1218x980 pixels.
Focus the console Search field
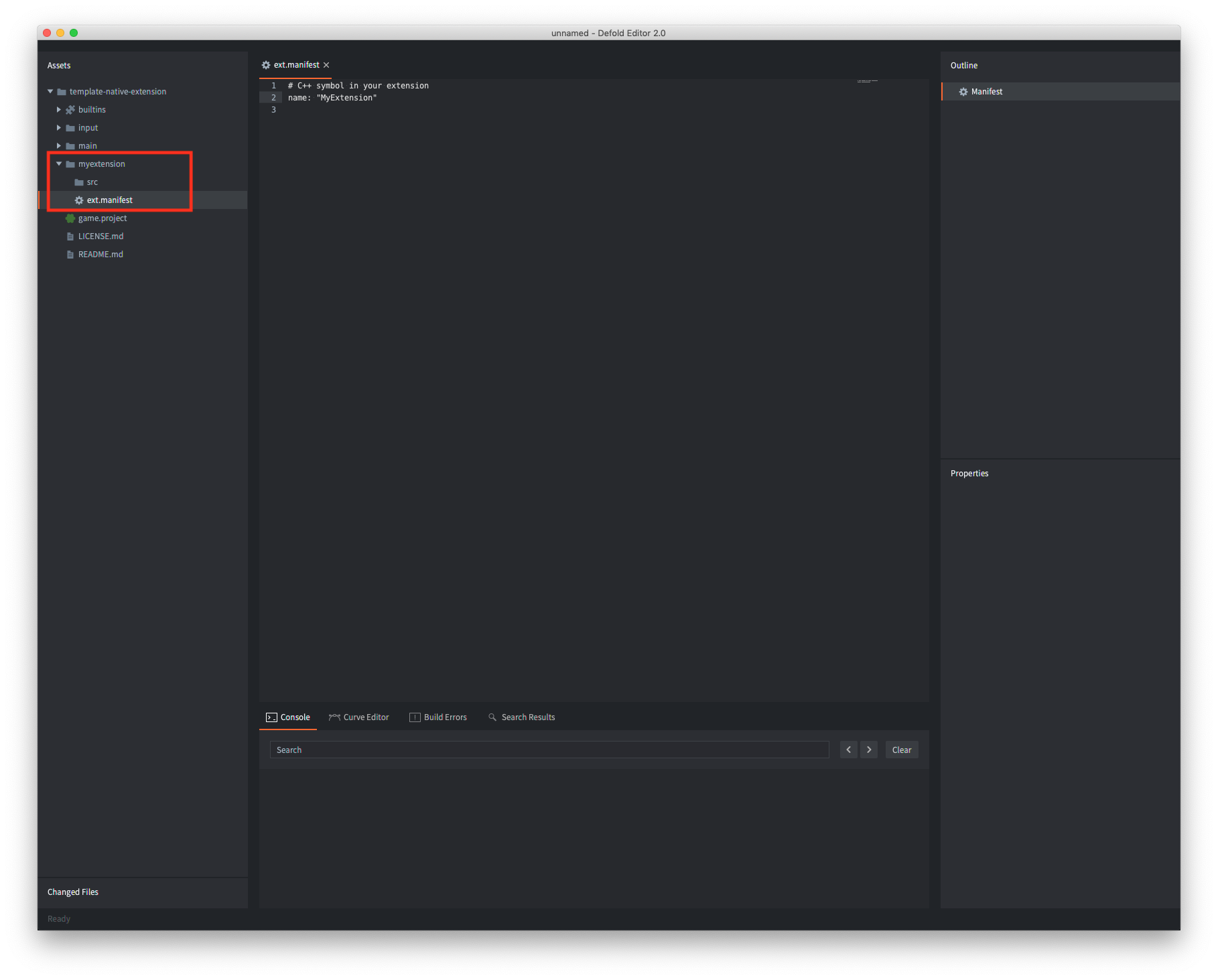[x=549, y=750]
